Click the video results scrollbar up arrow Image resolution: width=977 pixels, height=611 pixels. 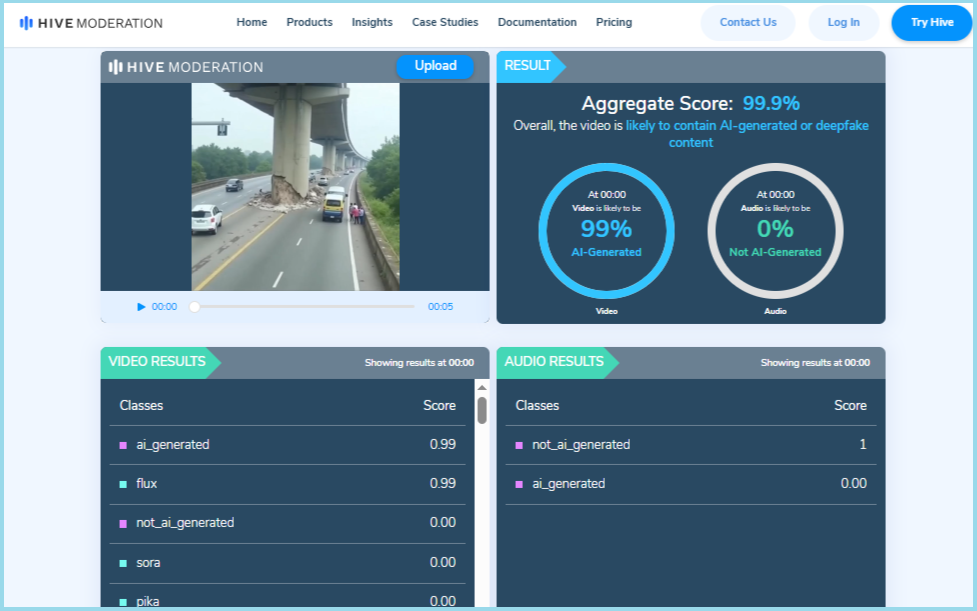482,387
